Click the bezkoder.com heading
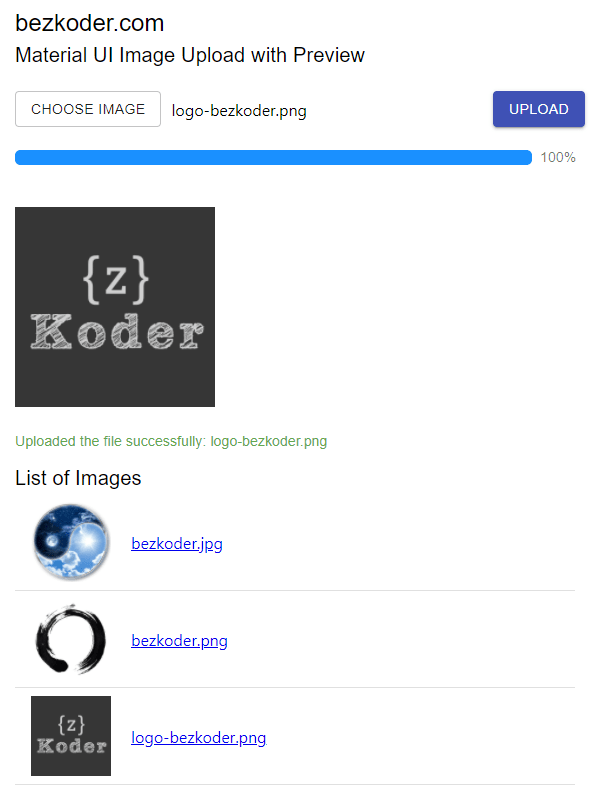The image size is (600, 800). [90, 22]
